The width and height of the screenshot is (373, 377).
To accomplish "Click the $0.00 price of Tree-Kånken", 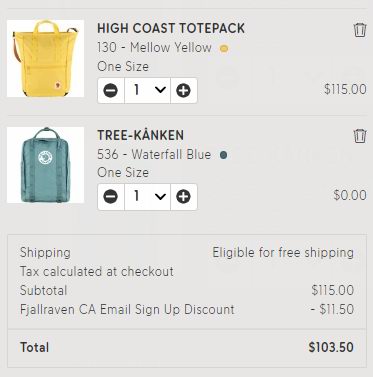I will coord(350,195).
